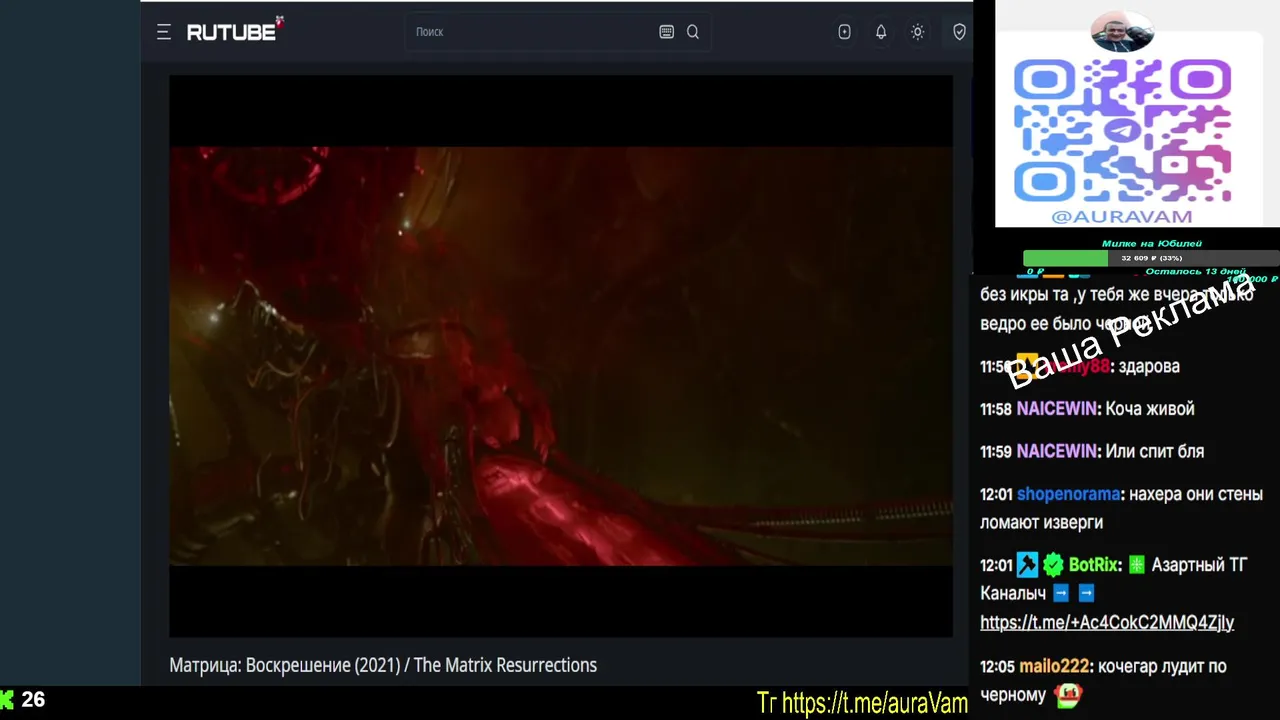The width and height of the screenshot is (1280, 720).
Task: Open the t.me/+Ac4CokC2MMQ4Zjly link
Action: coord(1107,623)
